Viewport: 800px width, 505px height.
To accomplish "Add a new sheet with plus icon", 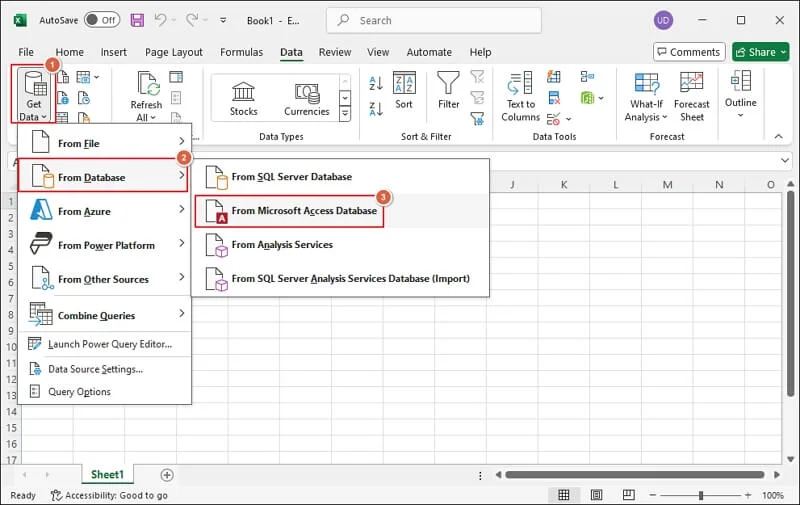I will (167, 475).
